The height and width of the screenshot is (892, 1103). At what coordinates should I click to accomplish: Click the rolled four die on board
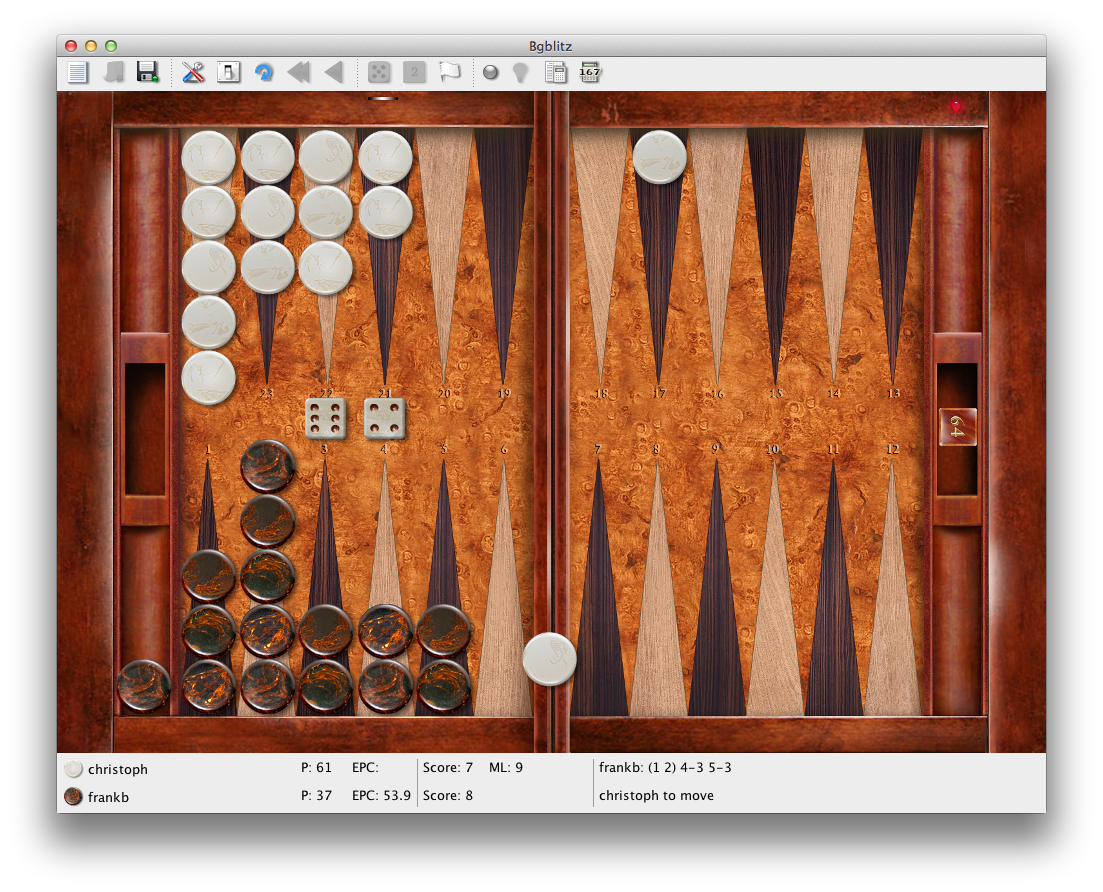[385, 418]
